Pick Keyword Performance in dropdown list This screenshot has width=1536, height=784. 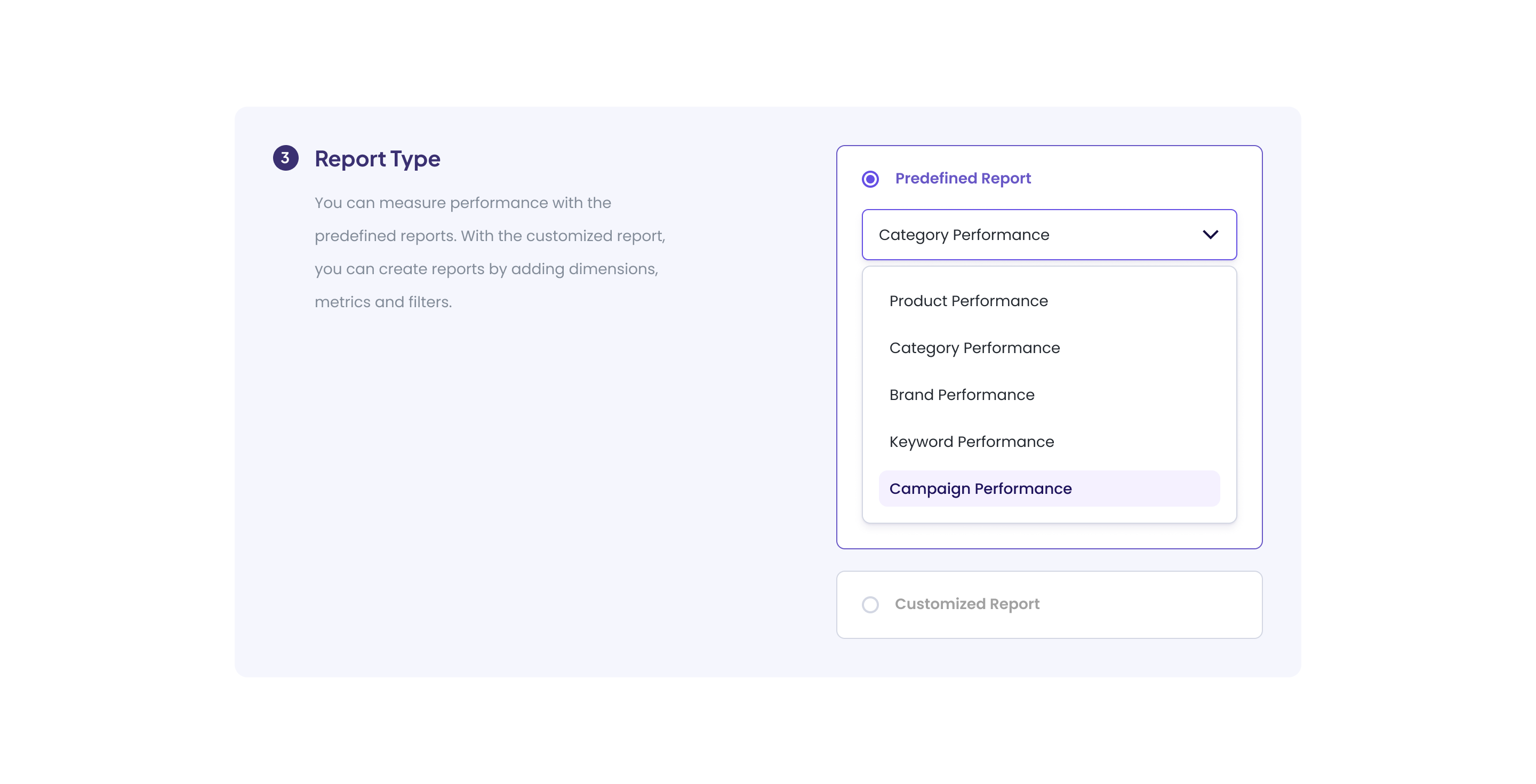pos(971,442)
